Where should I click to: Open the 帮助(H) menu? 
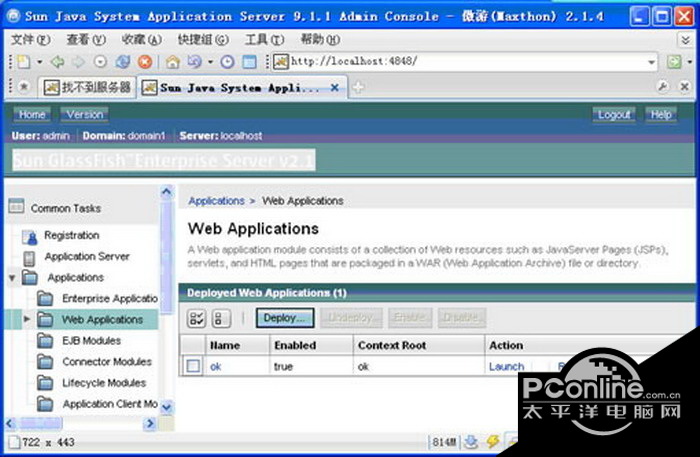pyautogui.click(x=320, y=40)
